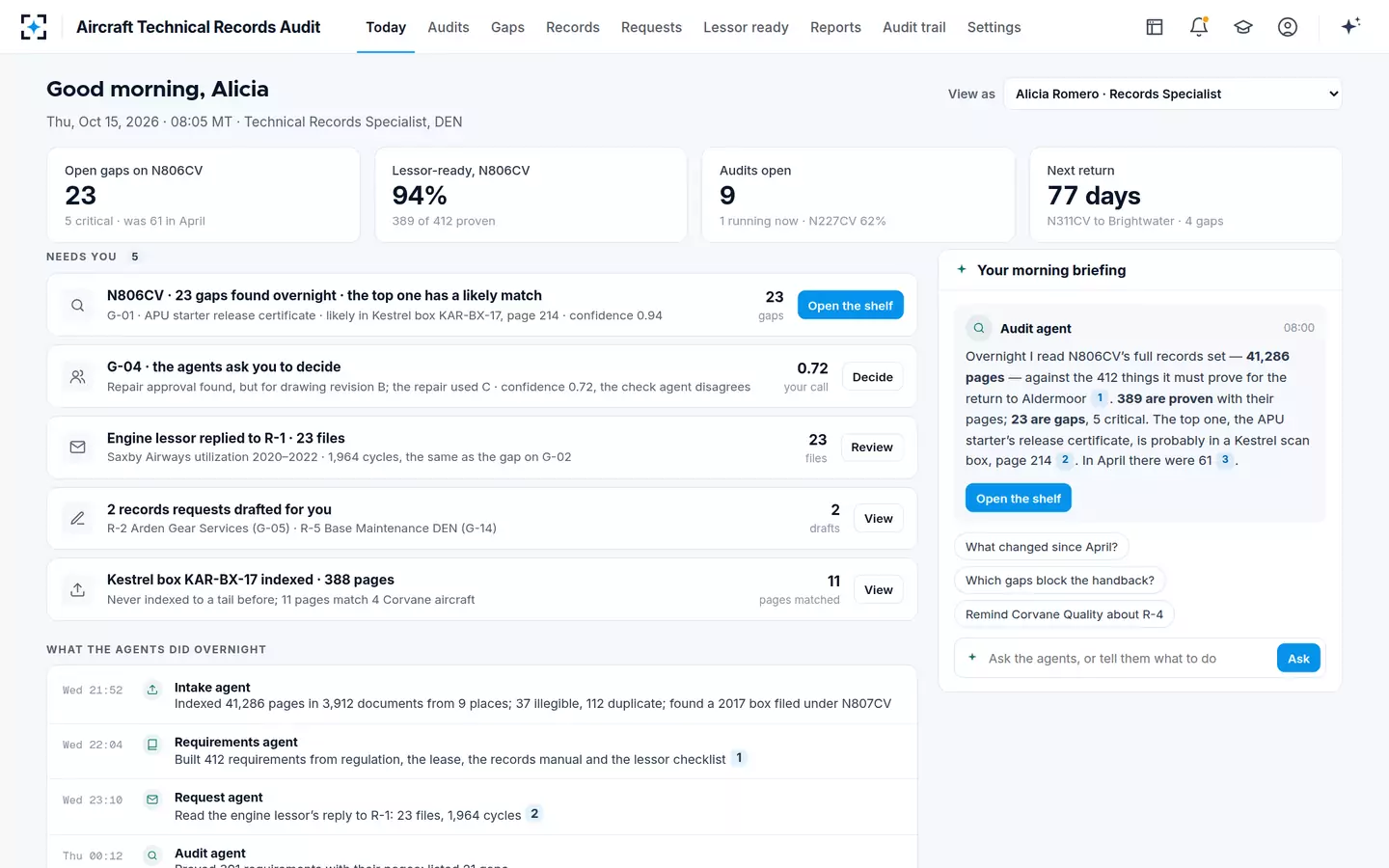View the 2 drafted records requests

tap(879, 519)
